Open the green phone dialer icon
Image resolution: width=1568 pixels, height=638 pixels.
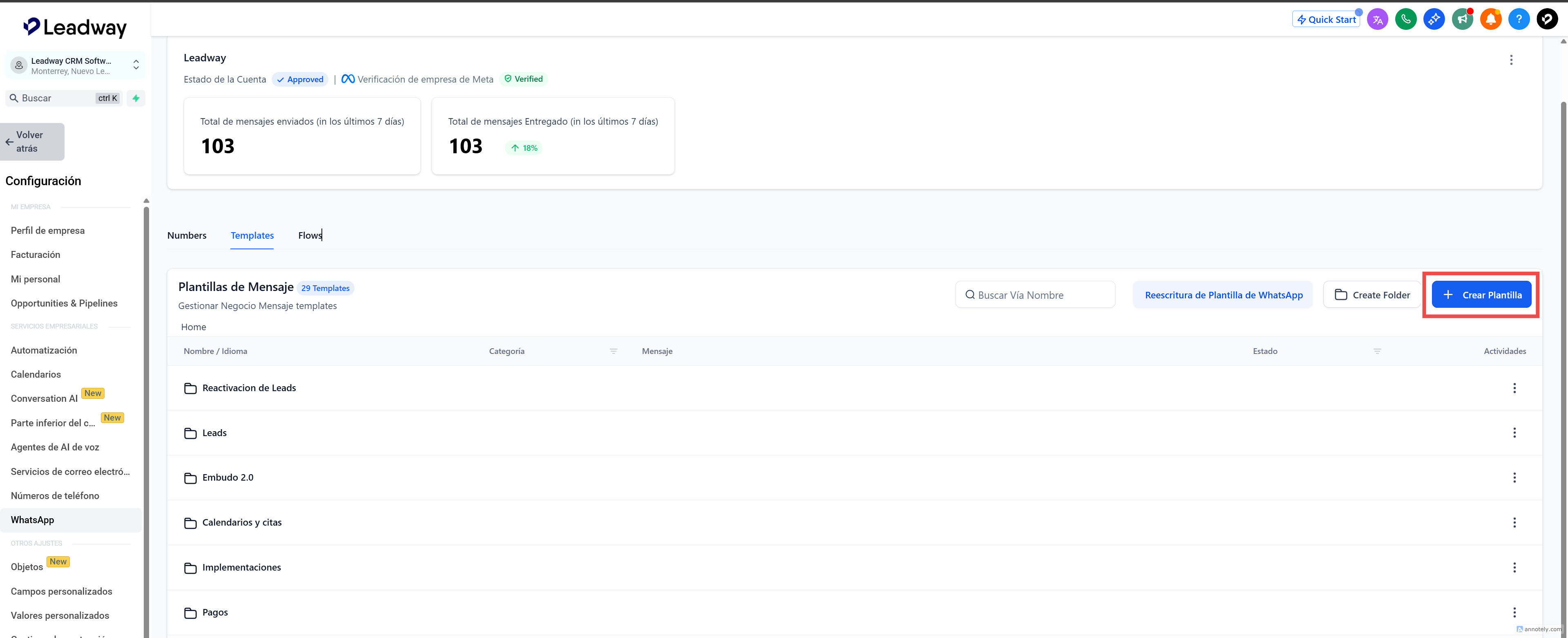tap(1405, 20)
